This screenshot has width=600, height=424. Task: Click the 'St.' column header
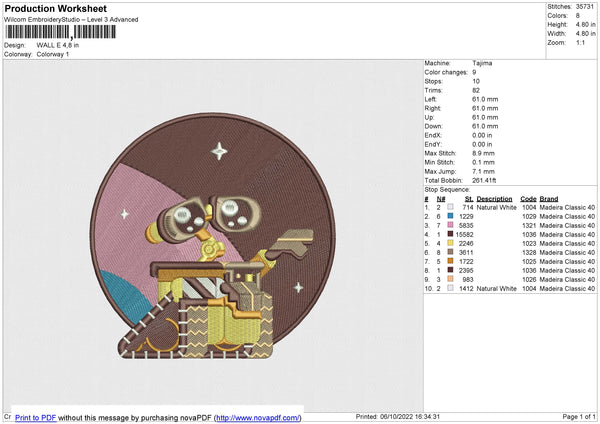point(469,199)
